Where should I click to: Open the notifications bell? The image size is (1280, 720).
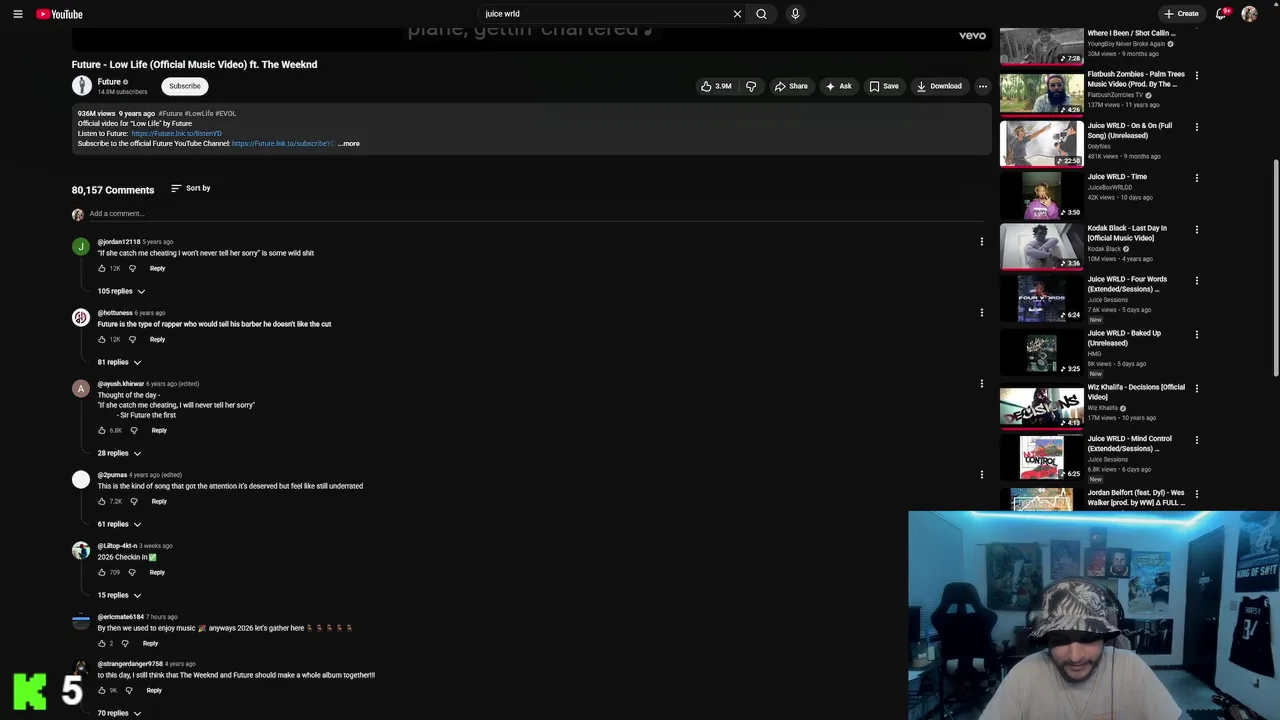(1221, 14)
